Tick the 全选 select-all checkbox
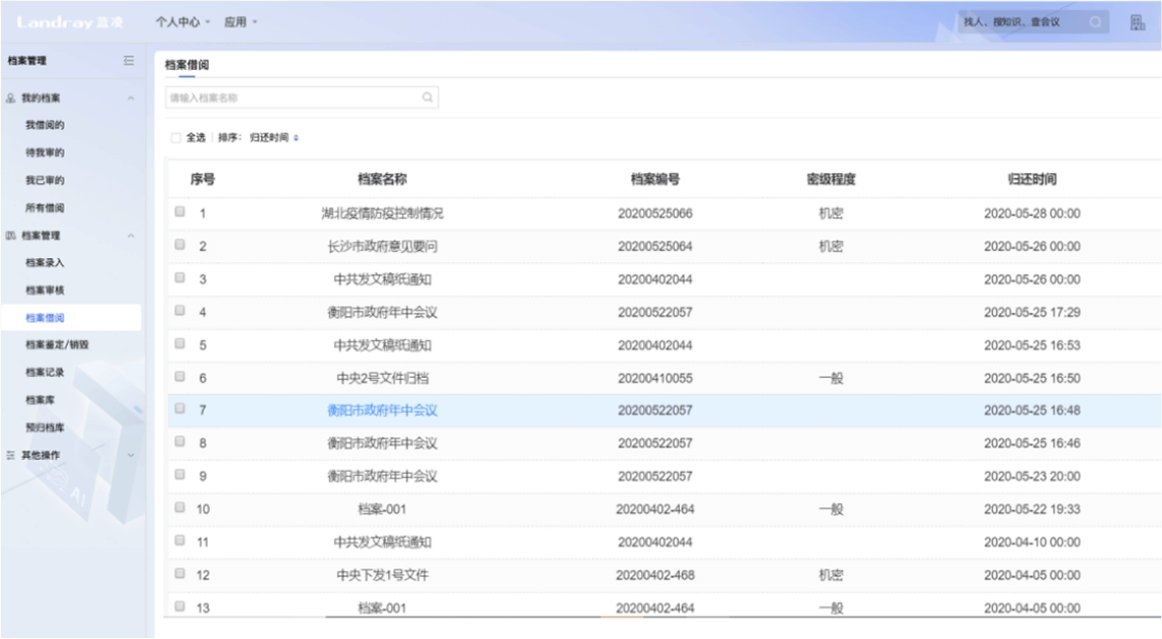This screenshot has height=639, width=1162. click(x=176, y=138)
